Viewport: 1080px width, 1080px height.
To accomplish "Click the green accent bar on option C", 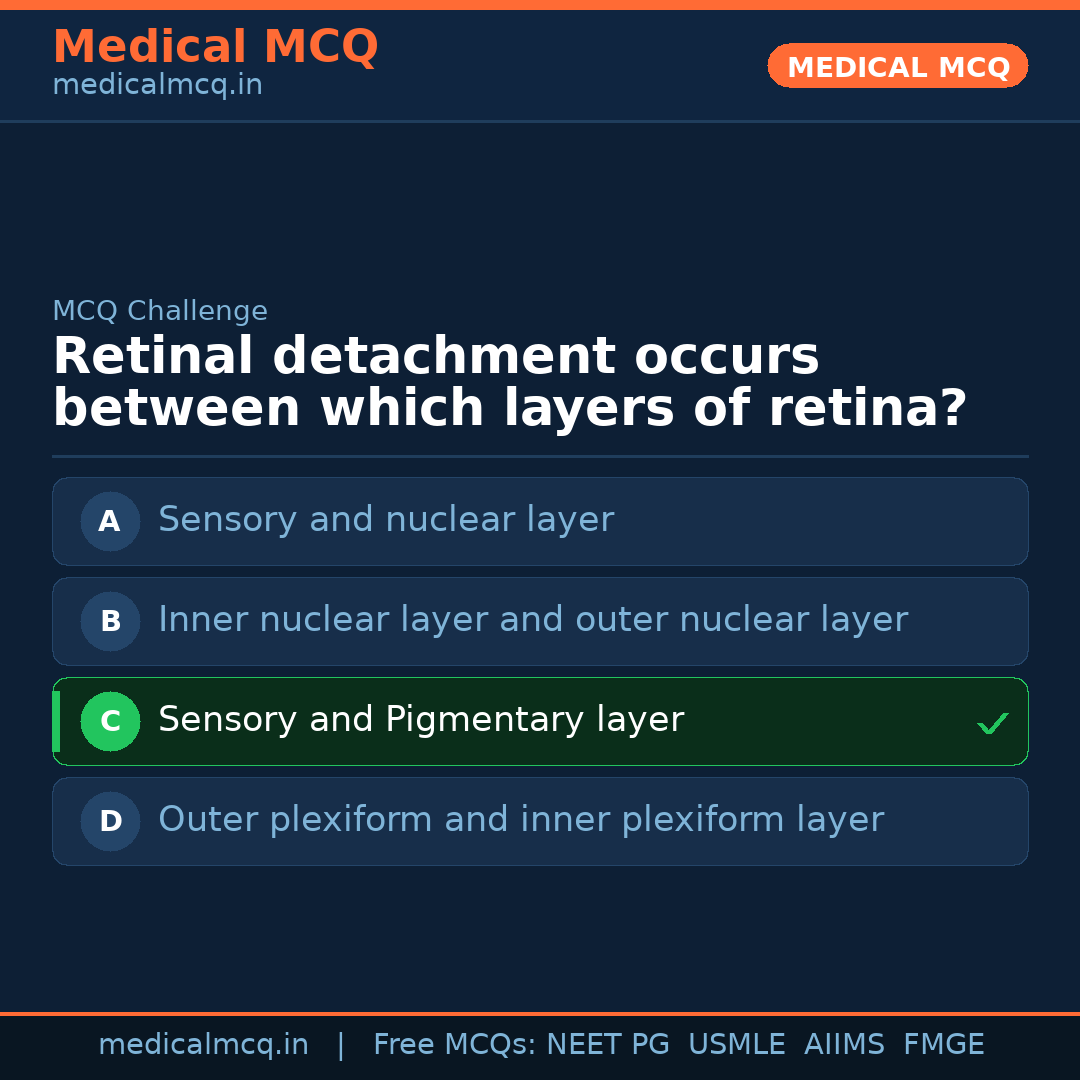I will tap(56, 721).
